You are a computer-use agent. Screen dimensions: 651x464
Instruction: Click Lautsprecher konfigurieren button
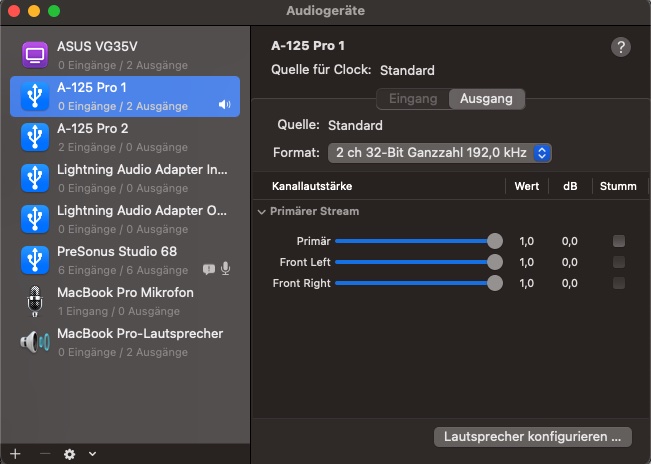coord(533,437)
